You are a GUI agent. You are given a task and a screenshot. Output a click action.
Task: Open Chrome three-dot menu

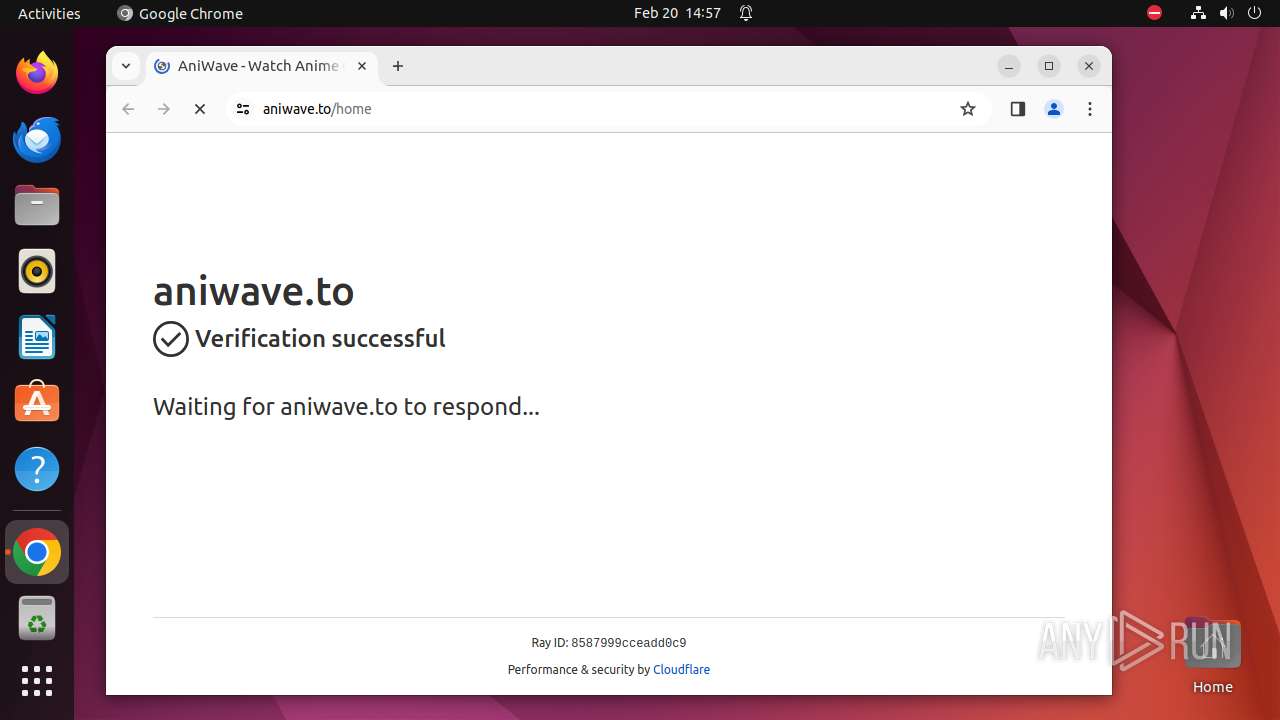click(1090, 109)
